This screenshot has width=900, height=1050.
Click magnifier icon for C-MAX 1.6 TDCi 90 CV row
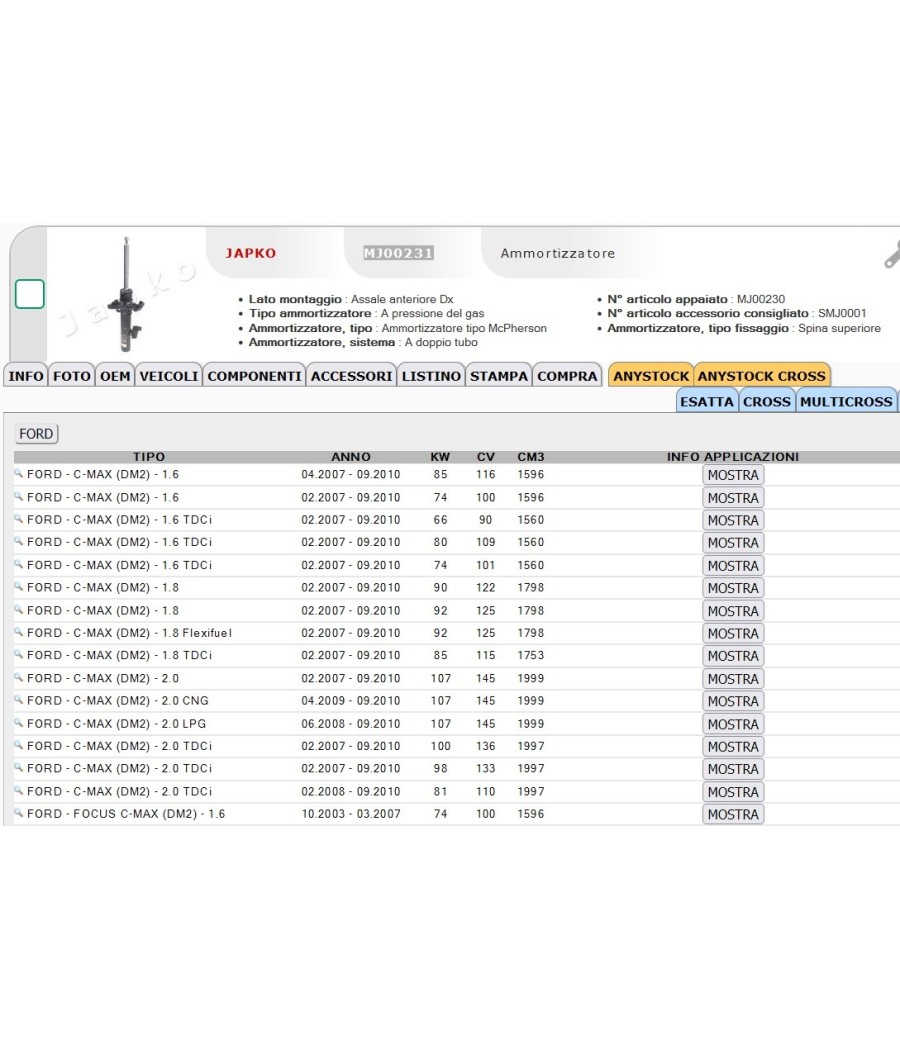point(19,519)
